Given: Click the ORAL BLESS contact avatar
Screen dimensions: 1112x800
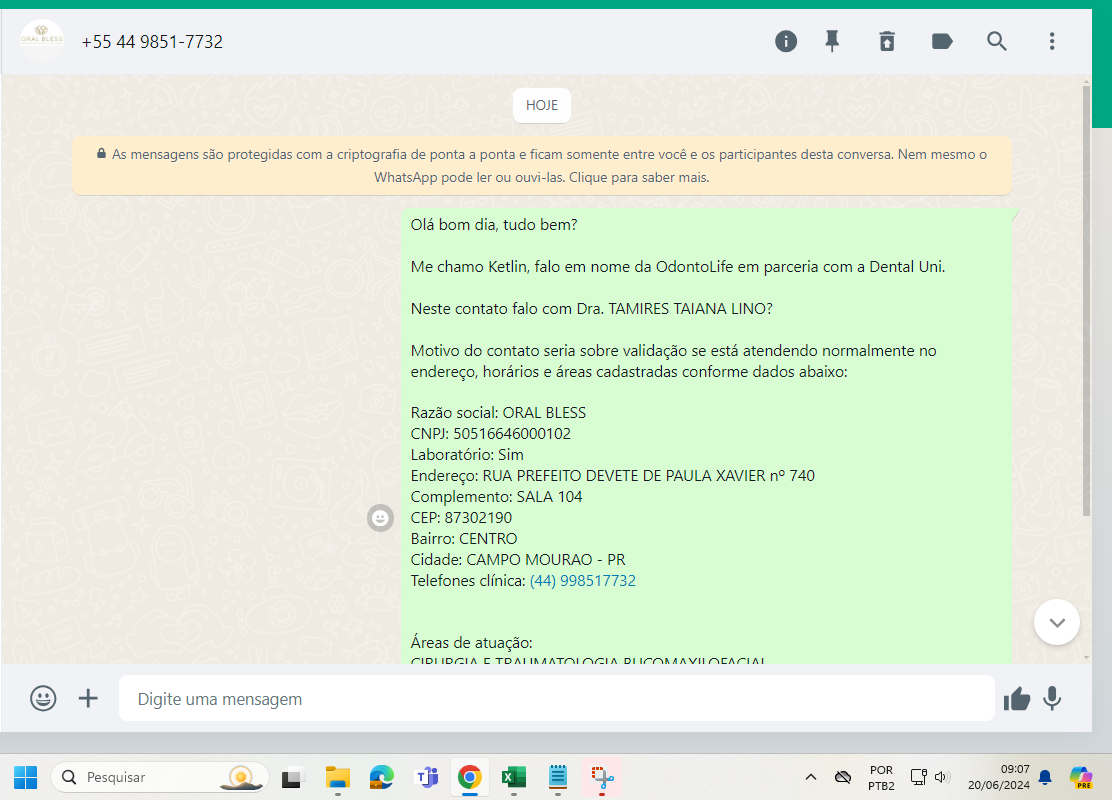Looking at the screenshot, I should point(42,41).
